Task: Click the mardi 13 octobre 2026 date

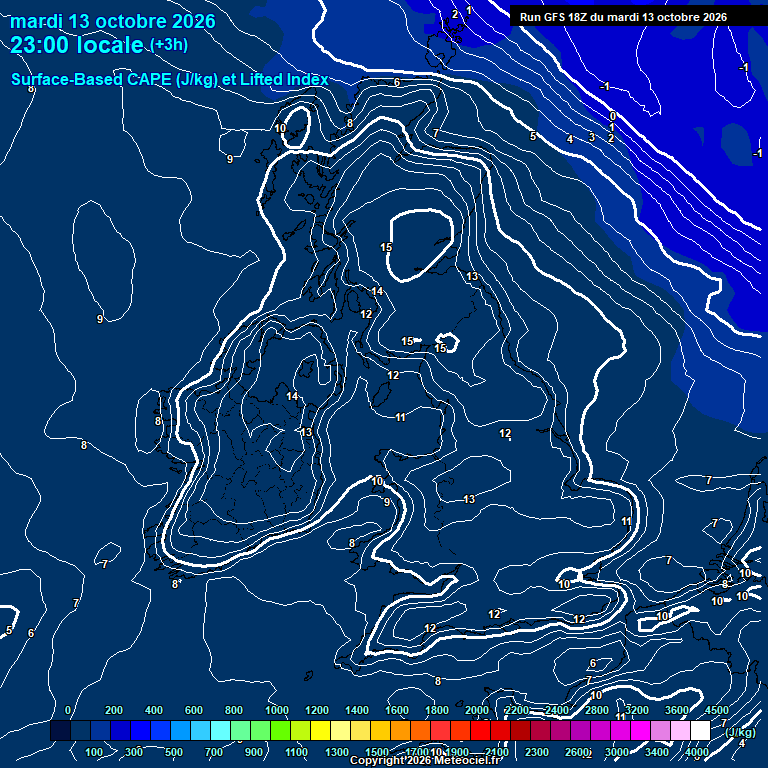Action: (x=113, y=21)
